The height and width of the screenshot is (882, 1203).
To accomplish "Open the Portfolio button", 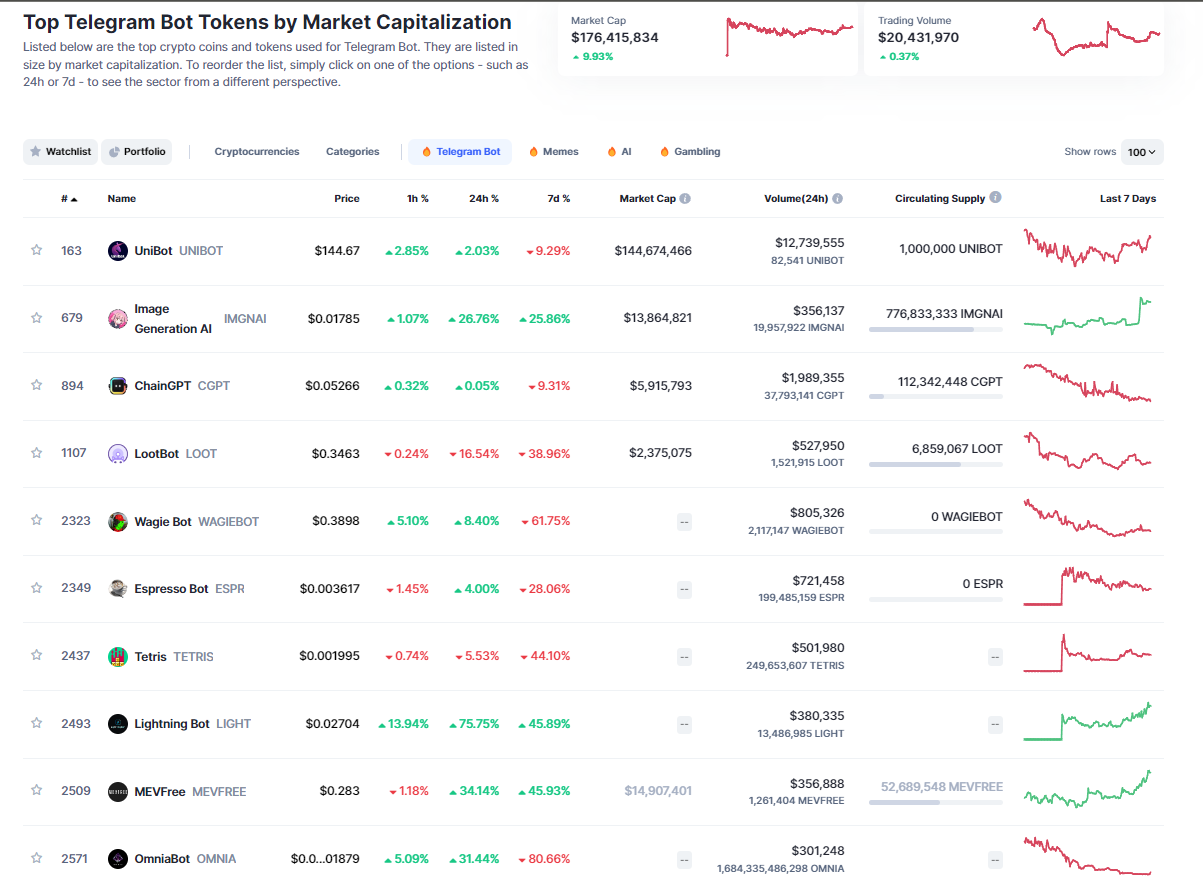I will pyautogui.click(x=137, y=152).
